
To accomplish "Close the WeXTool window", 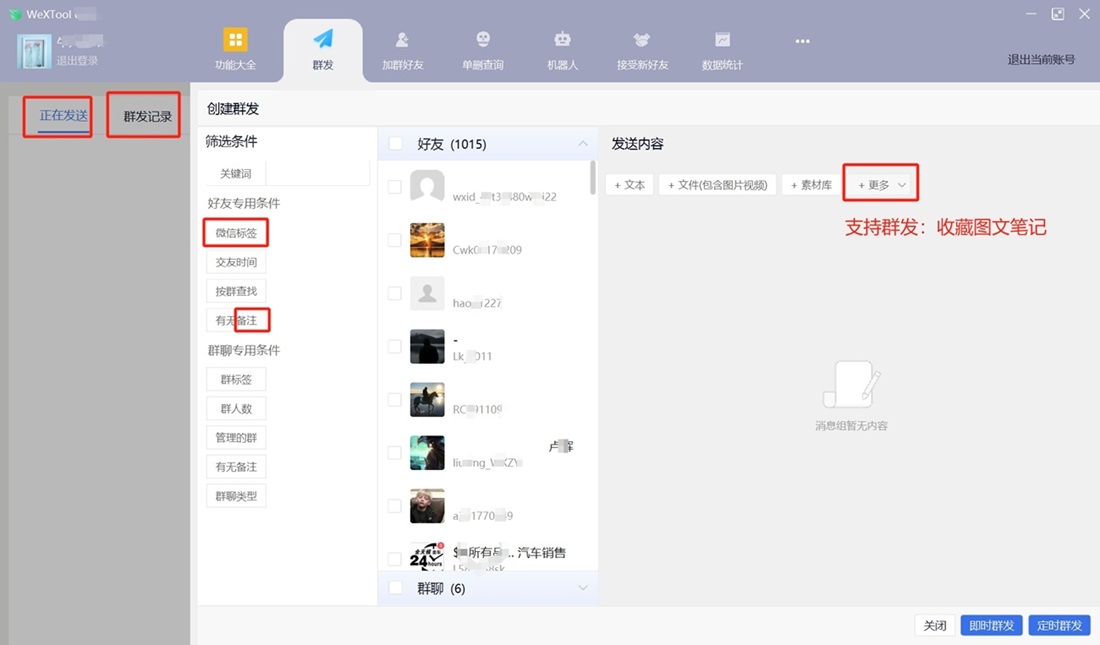I will click(x=1084, y=14).
